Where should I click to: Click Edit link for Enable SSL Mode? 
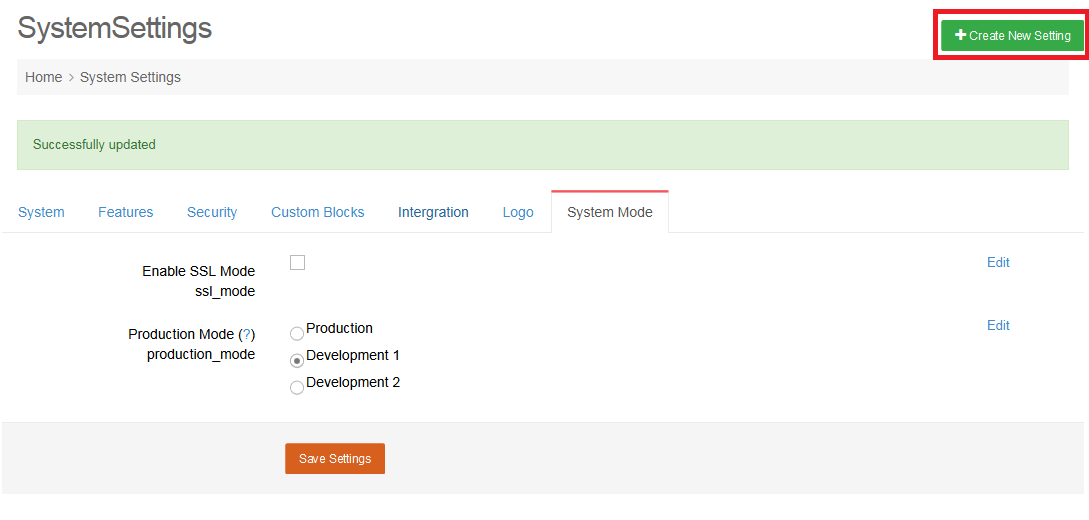(x=998, y=263)
